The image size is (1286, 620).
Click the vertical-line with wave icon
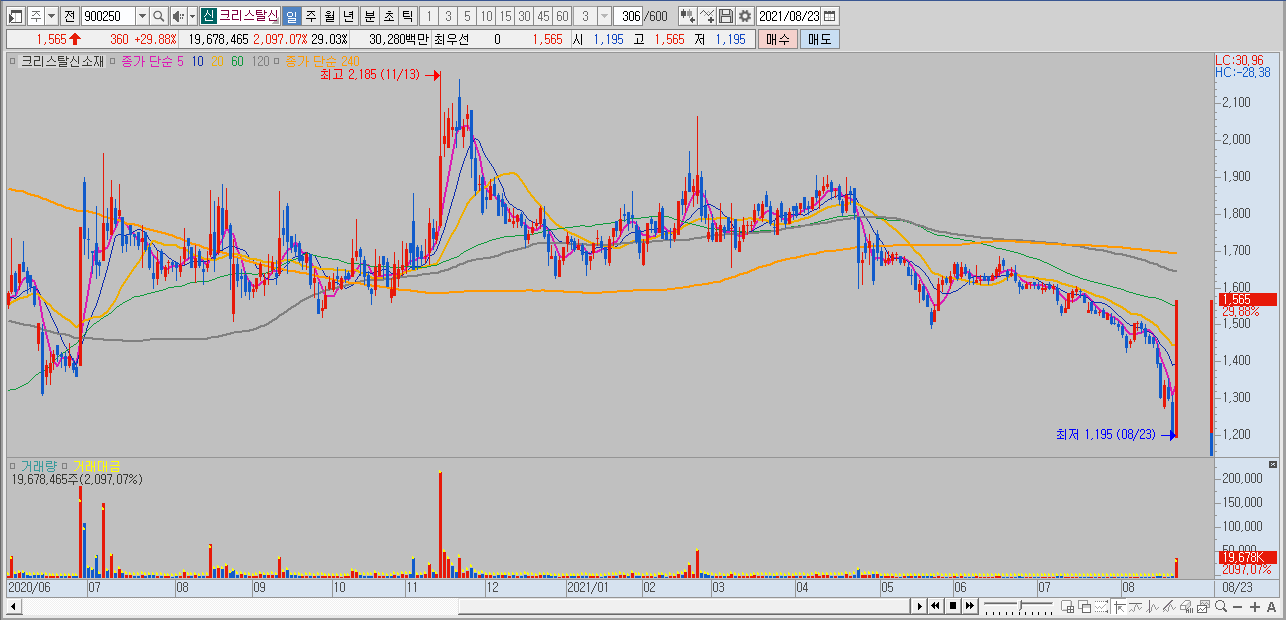1152,606
